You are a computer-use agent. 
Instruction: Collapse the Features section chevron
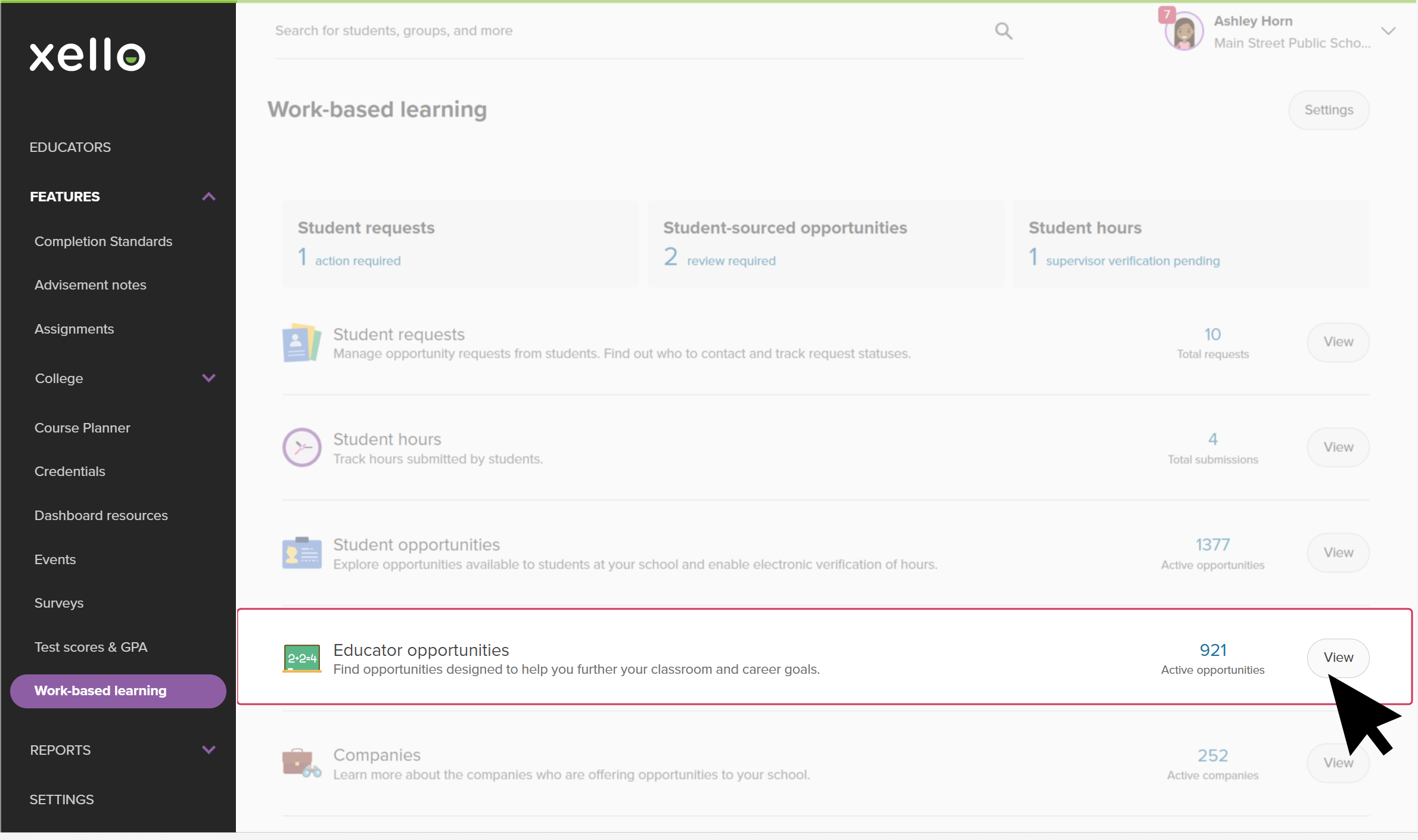coord(209,197)
